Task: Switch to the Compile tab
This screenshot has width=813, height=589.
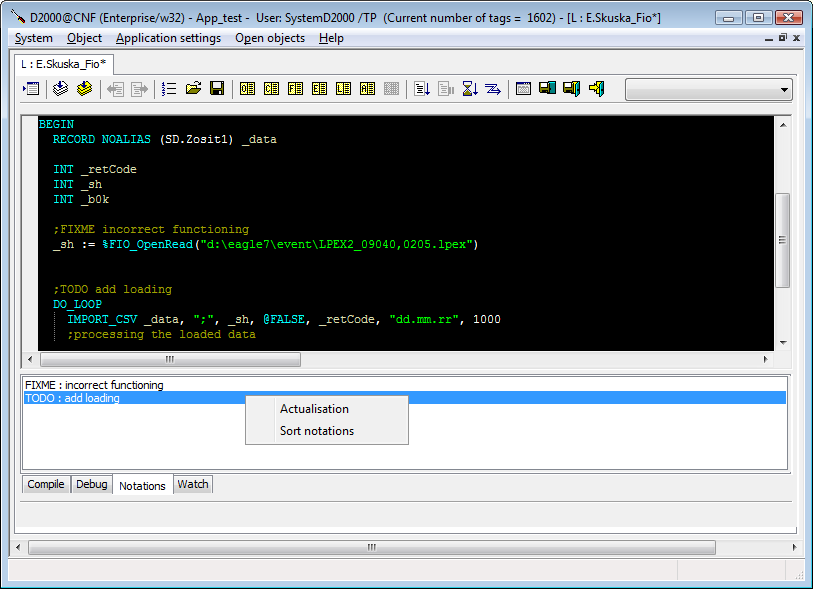Action: pyautogui.click(x=46, y=484)
